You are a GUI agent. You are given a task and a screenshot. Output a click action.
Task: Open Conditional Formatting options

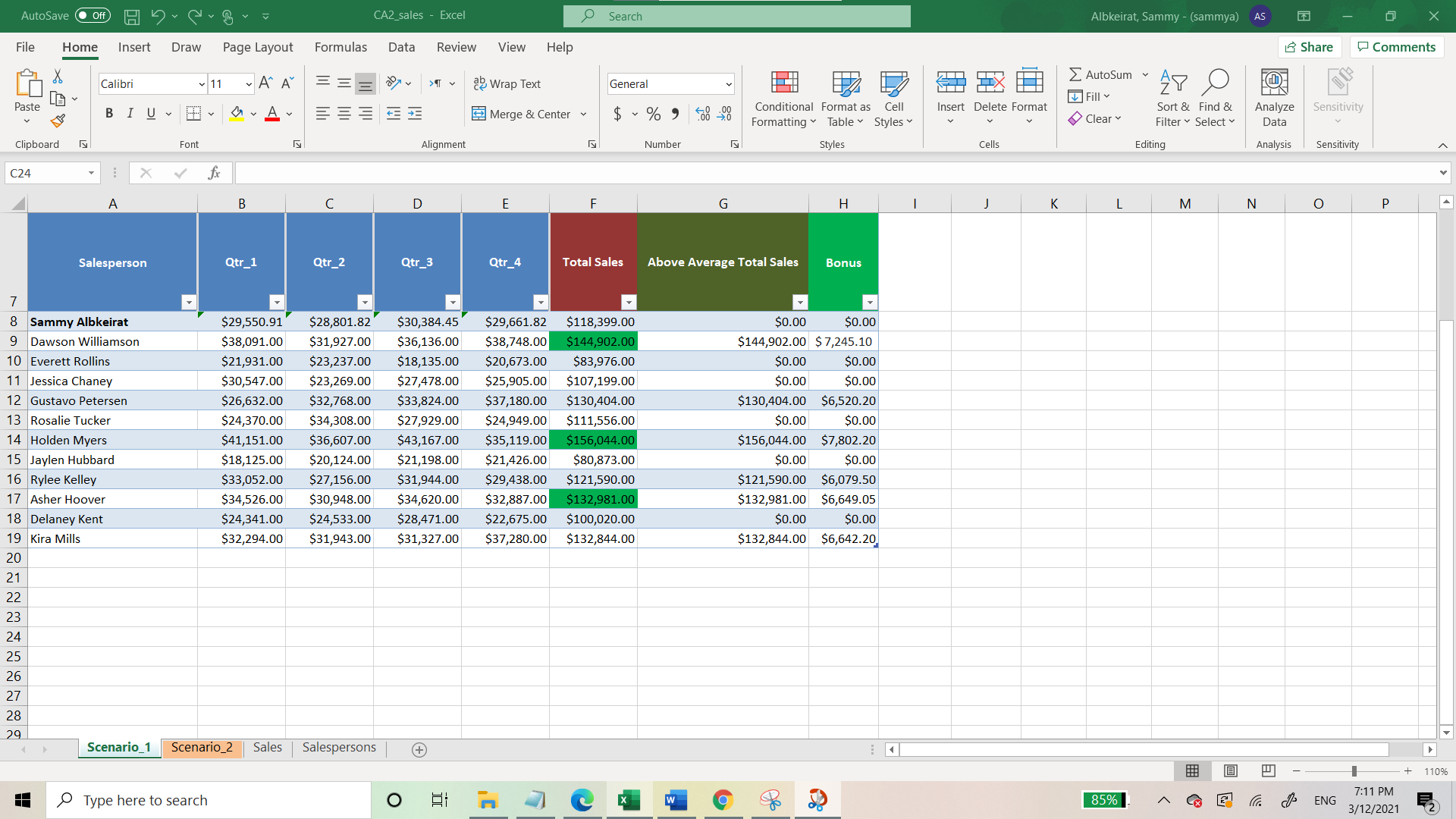pyautogui.click(x=783, y=99)
